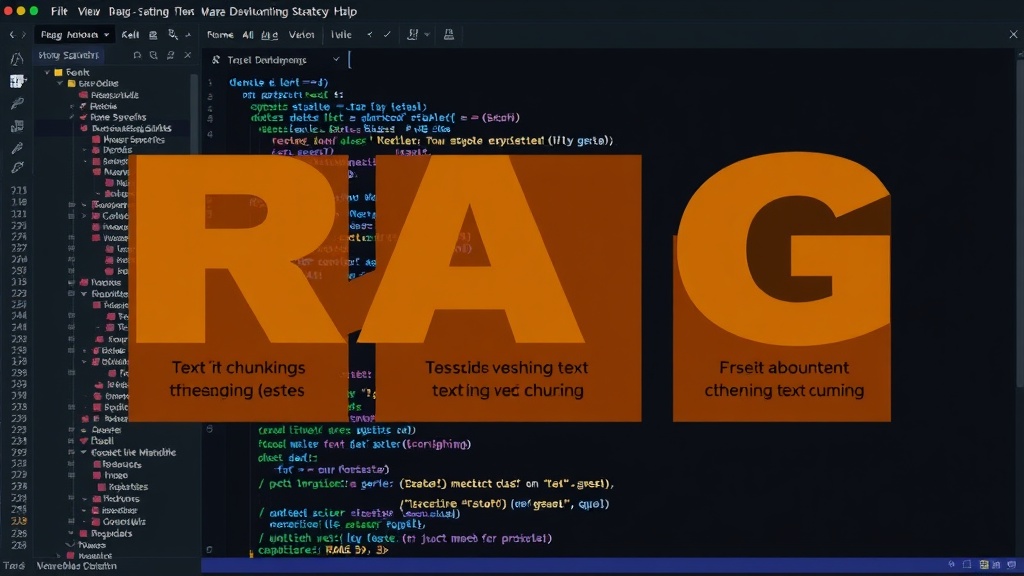Select the 'Pone Syeefis' tree row

(112, 118)
